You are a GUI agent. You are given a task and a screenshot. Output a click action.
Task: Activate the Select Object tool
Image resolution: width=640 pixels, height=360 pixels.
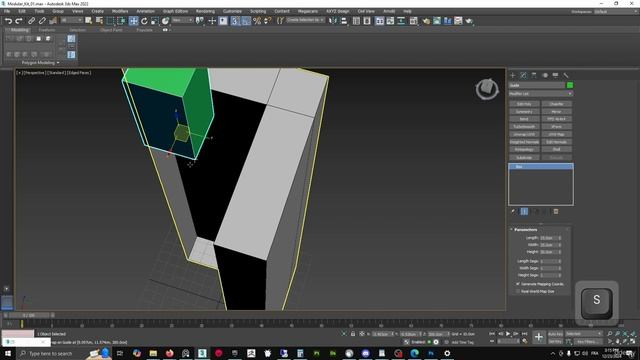tap(89, 20)
